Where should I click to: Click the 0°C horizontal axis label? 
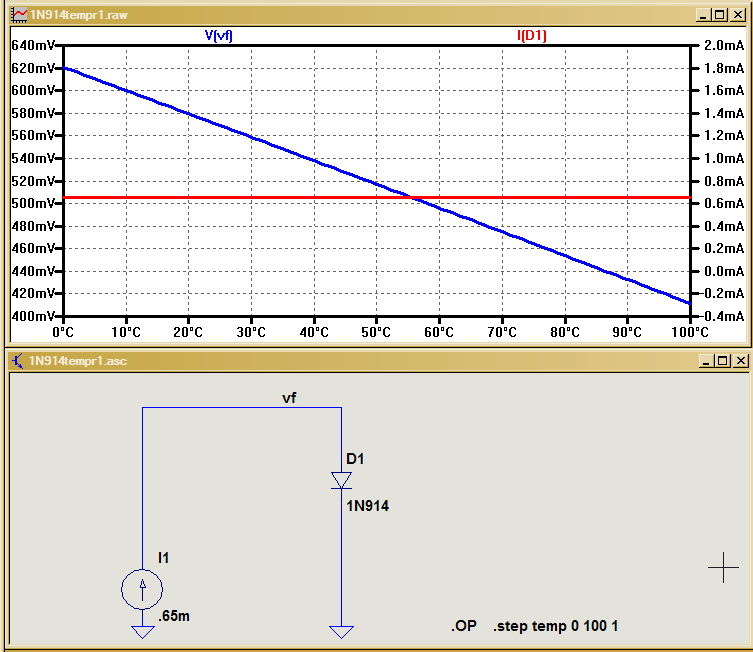coord(63,332)
